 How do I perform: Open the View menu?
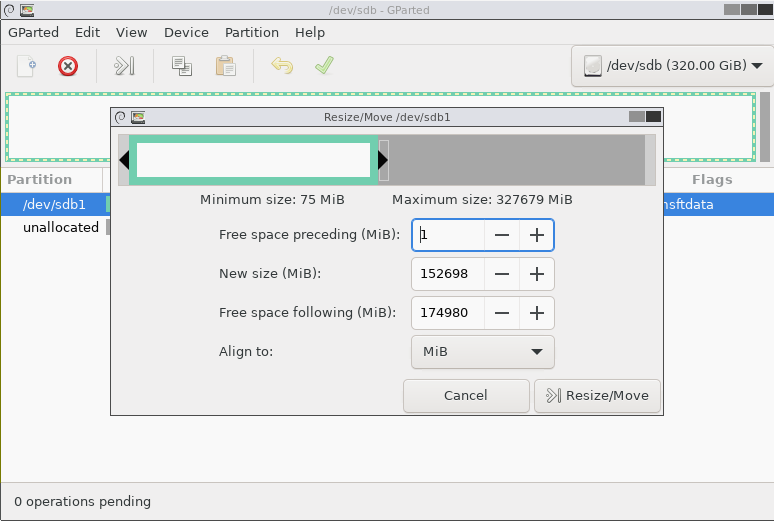click(x=131, y=33)
